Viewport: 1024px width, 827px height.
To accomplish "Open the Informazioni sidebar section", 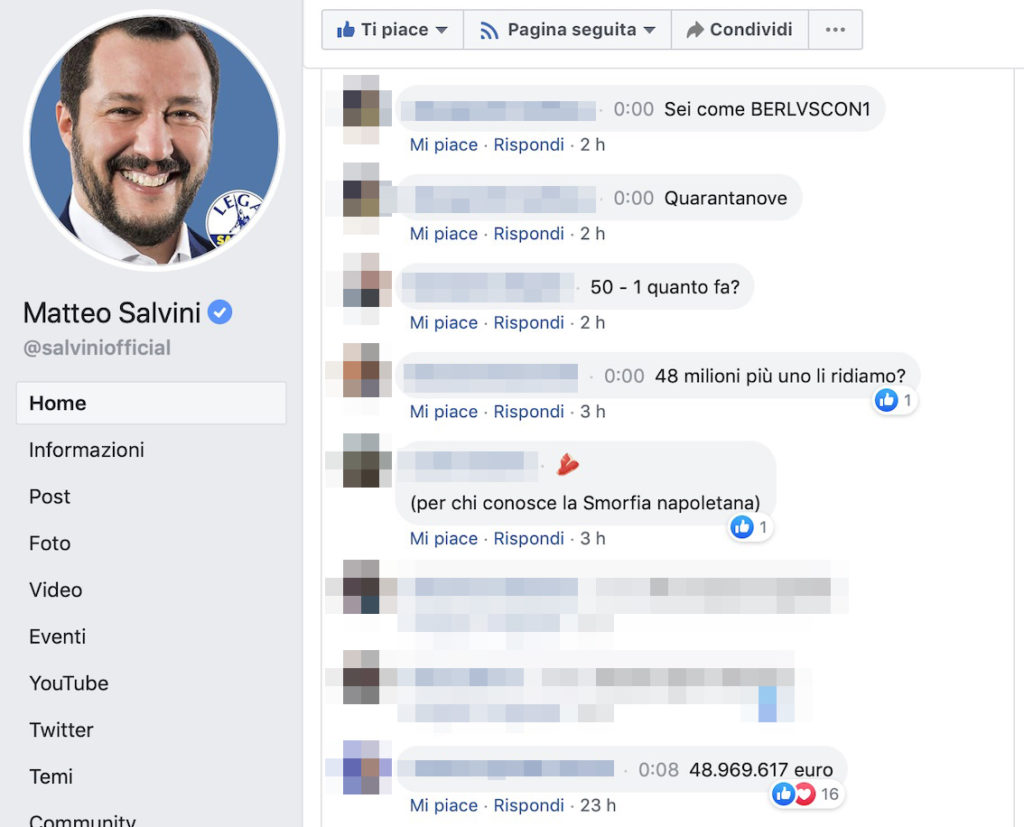I will (86, 450).
